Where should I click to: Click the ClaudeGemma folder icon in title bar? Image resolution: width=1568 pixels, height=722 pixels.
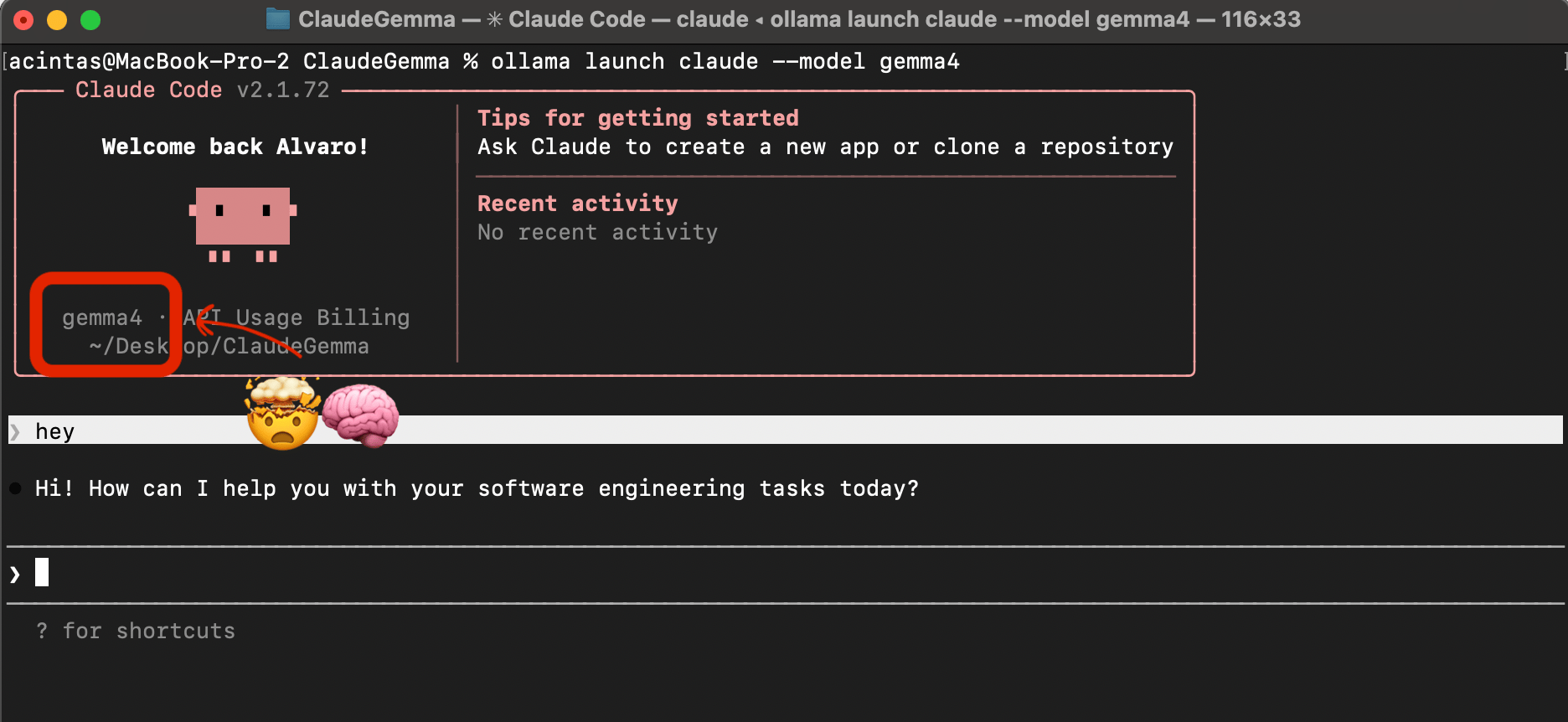278,18
